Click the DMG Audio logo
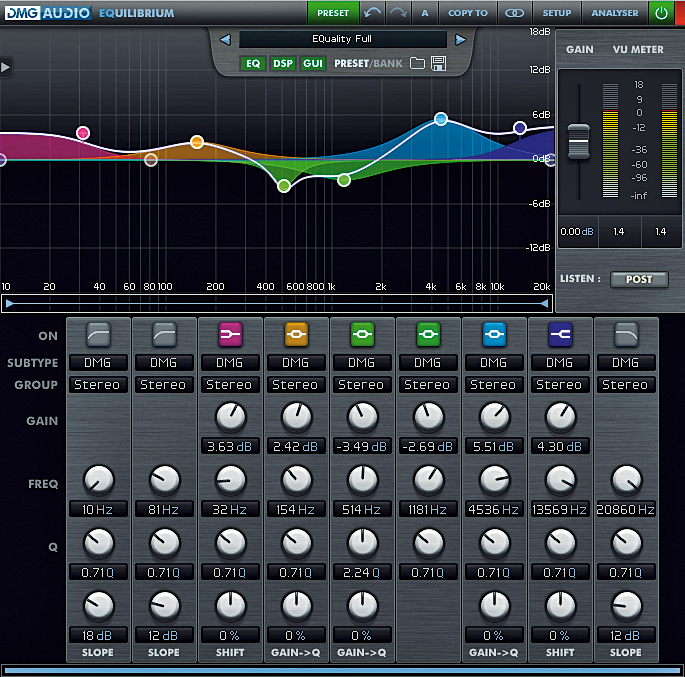Viewport: 685px width, 677px height. pos(48,13)
